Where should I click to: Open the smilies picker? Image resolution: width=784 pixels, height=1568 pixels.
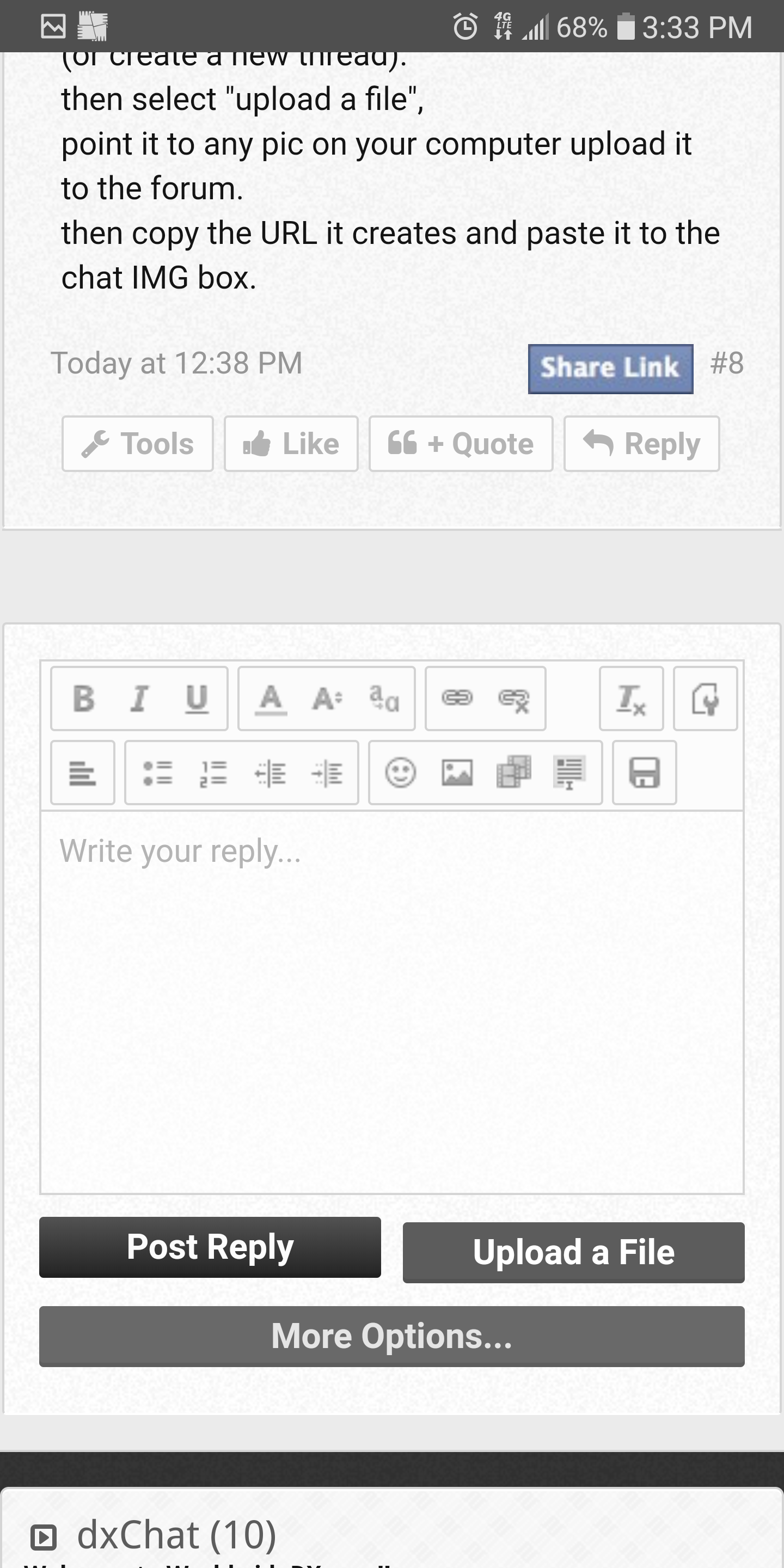[401, 773]
